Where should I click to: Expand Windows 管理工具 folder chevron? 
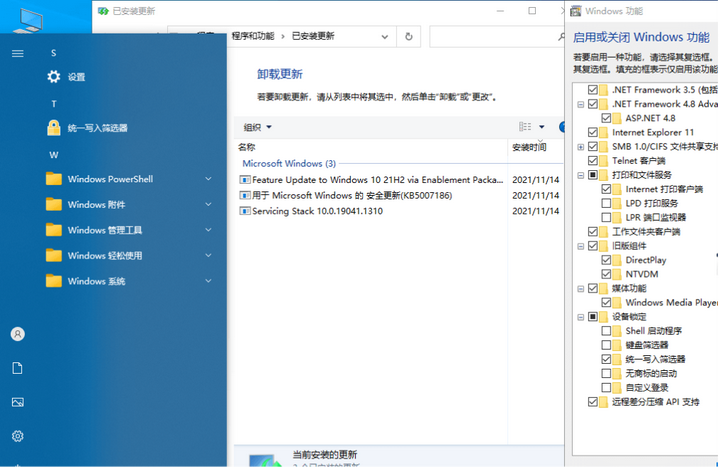coord(208,230)
